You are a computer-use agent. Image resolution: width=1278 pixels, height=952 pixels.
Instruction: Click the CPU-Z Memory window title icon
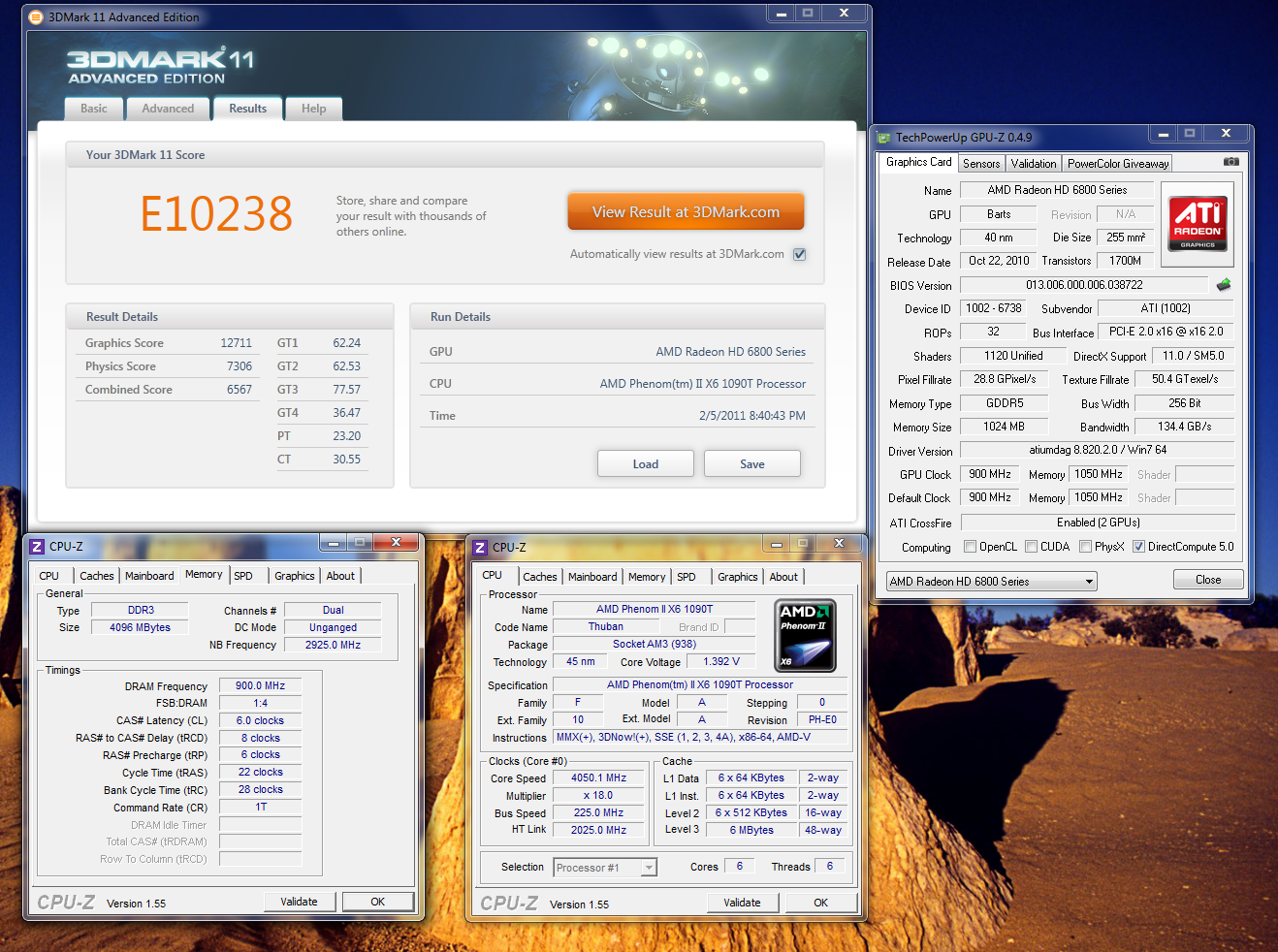pyautogui.click(x=37, y=547)
